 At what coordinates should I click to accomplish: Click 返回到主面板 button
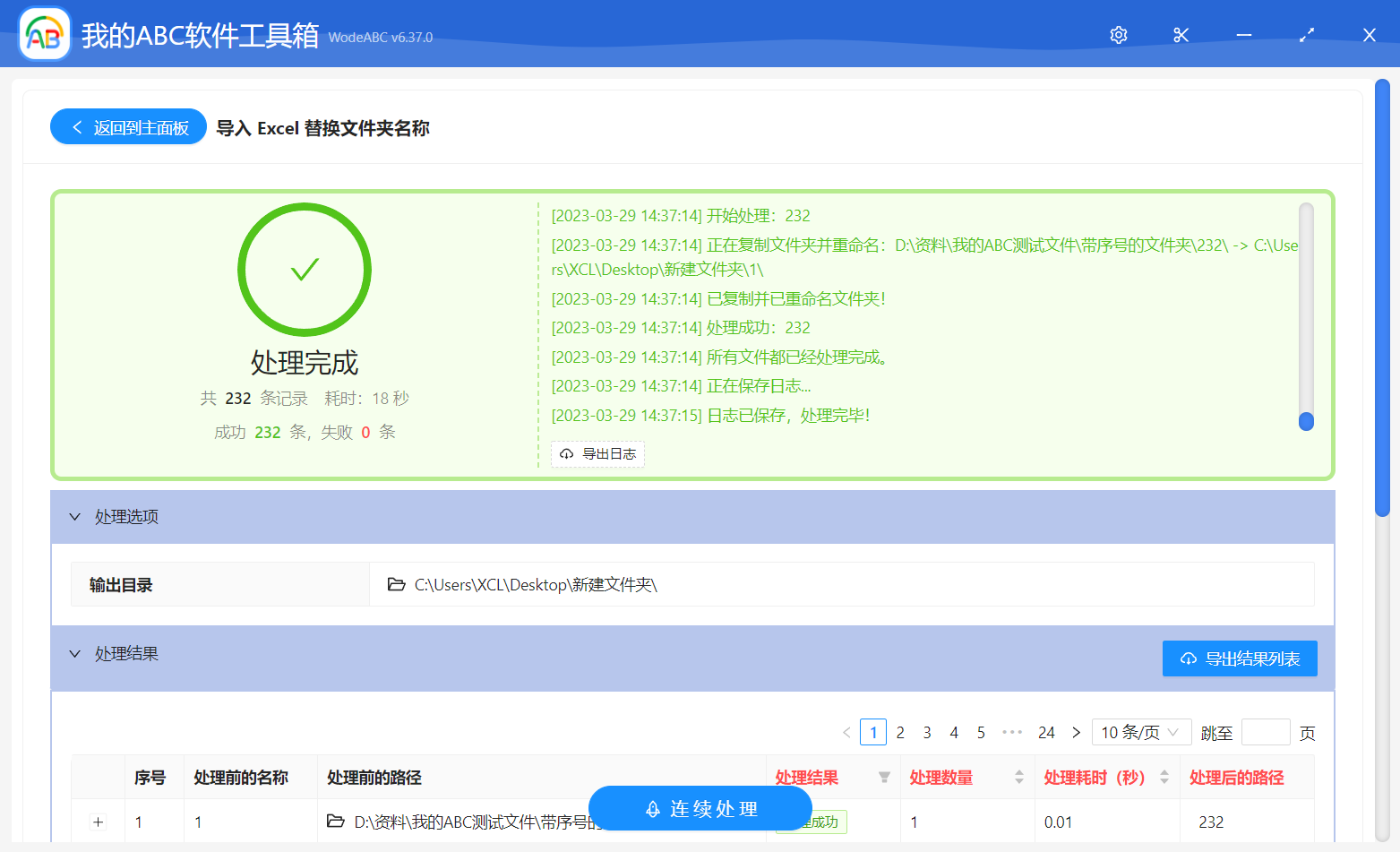[129, 127]
